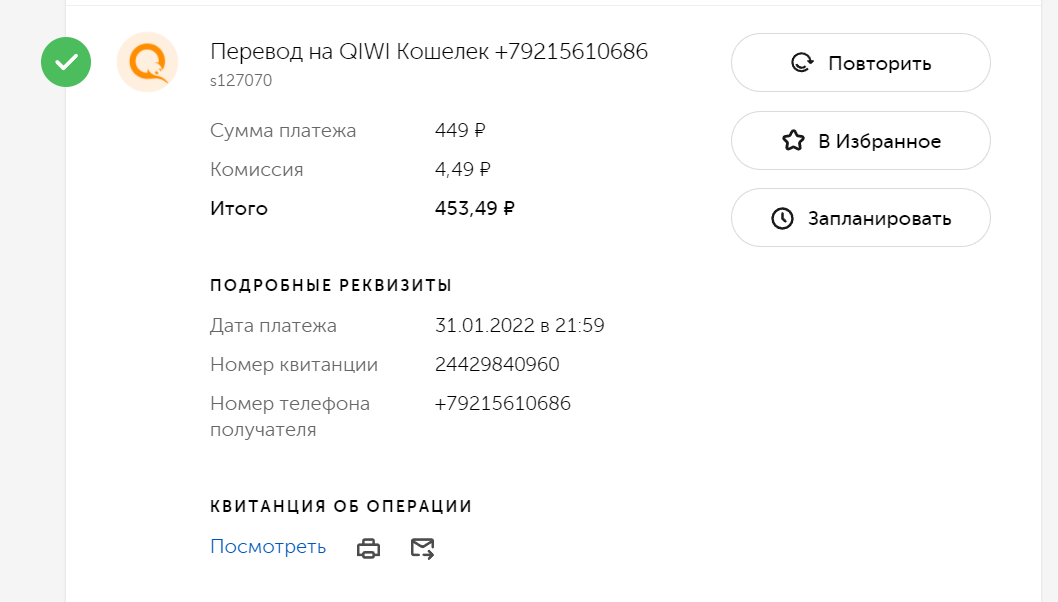
Task: Send the receipt by email icon
Action: [x=422, y=548]
